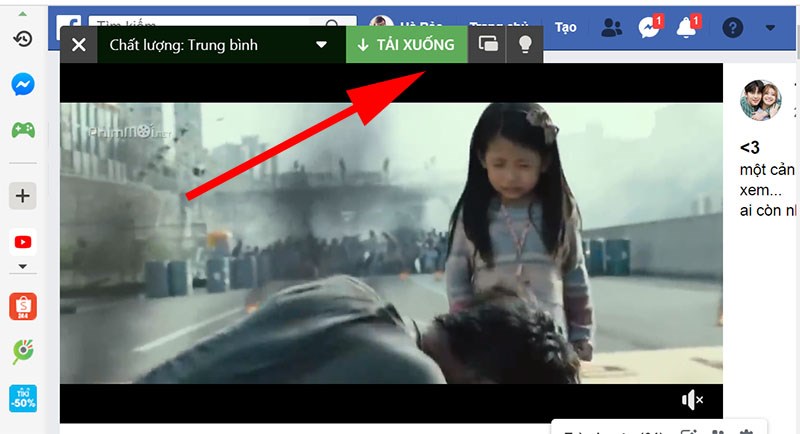Open the browser history sidebar icon
The height and width of the screenshot is (434, 800).
pos(23,38)
